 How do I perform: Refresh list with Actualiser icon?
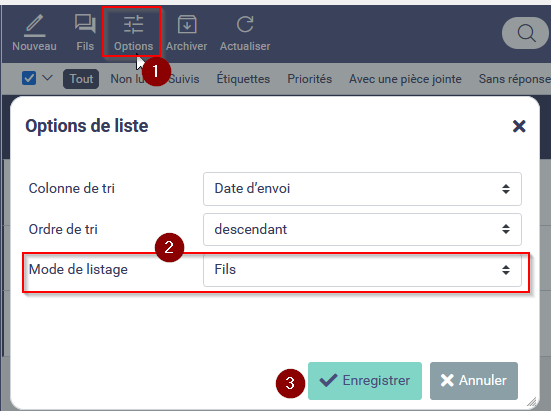[x=245, y=33]
